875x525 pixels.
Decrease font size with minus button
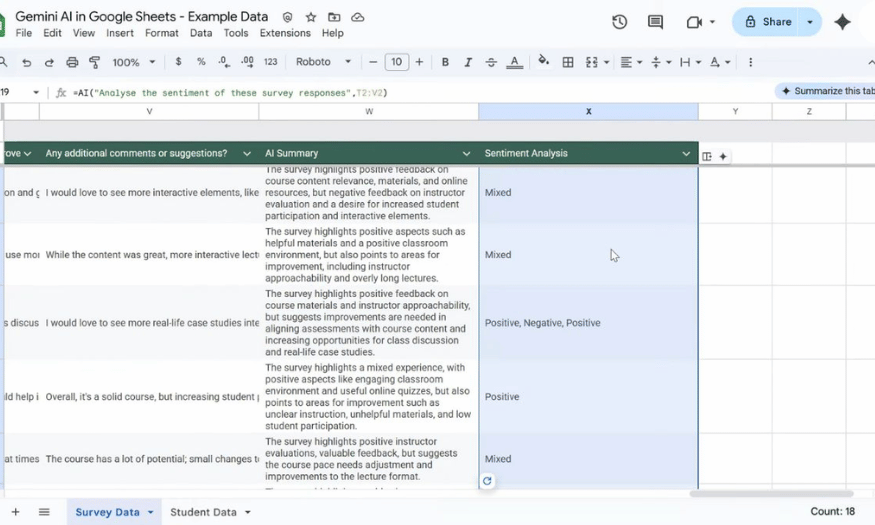coord(373,62)
